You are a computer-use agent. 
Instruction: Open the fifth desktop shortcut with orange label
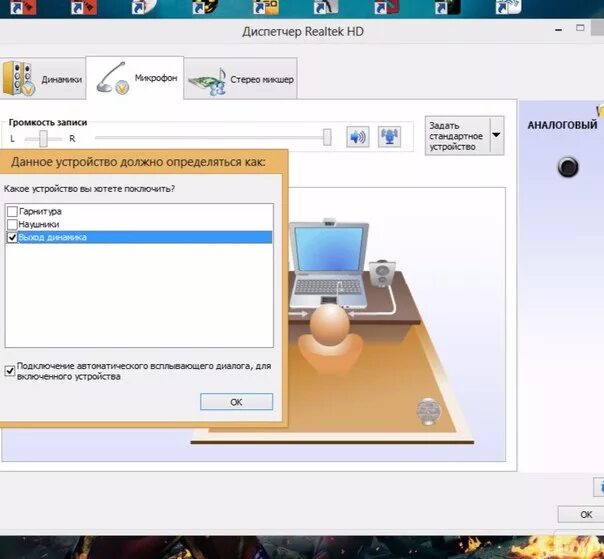click(x=266, y=7)
